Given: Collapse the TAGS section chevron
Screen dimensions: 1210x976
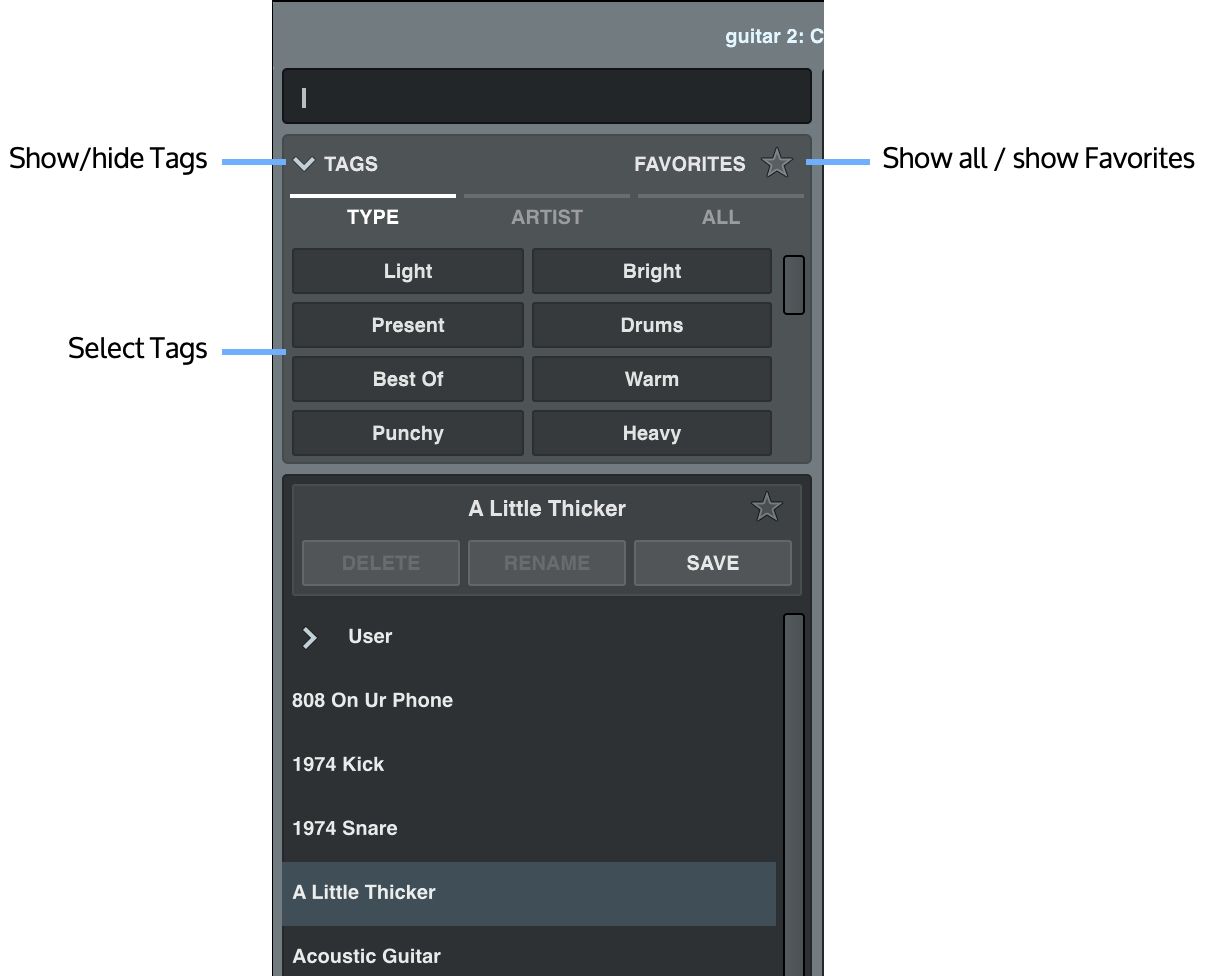Looking at the screenshot, I should [304, 164].
